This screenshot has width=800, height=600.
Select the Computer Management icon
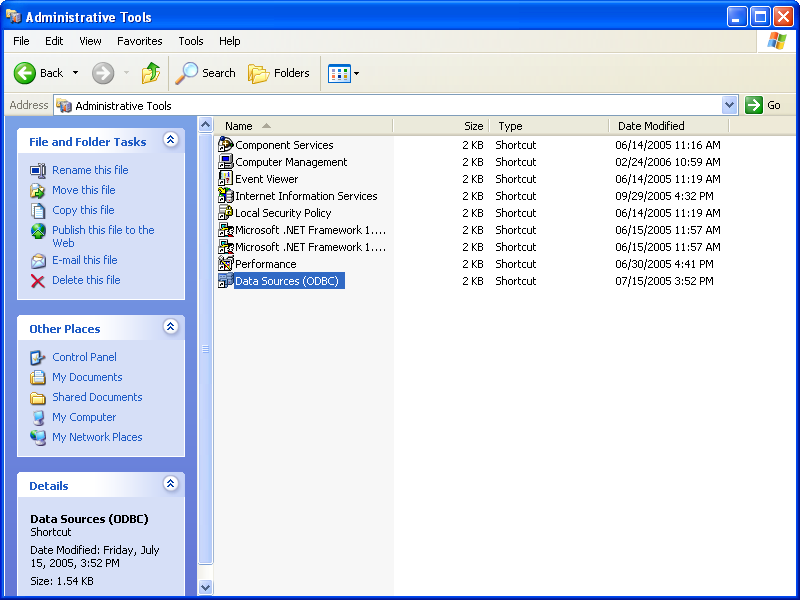[226, 162]
